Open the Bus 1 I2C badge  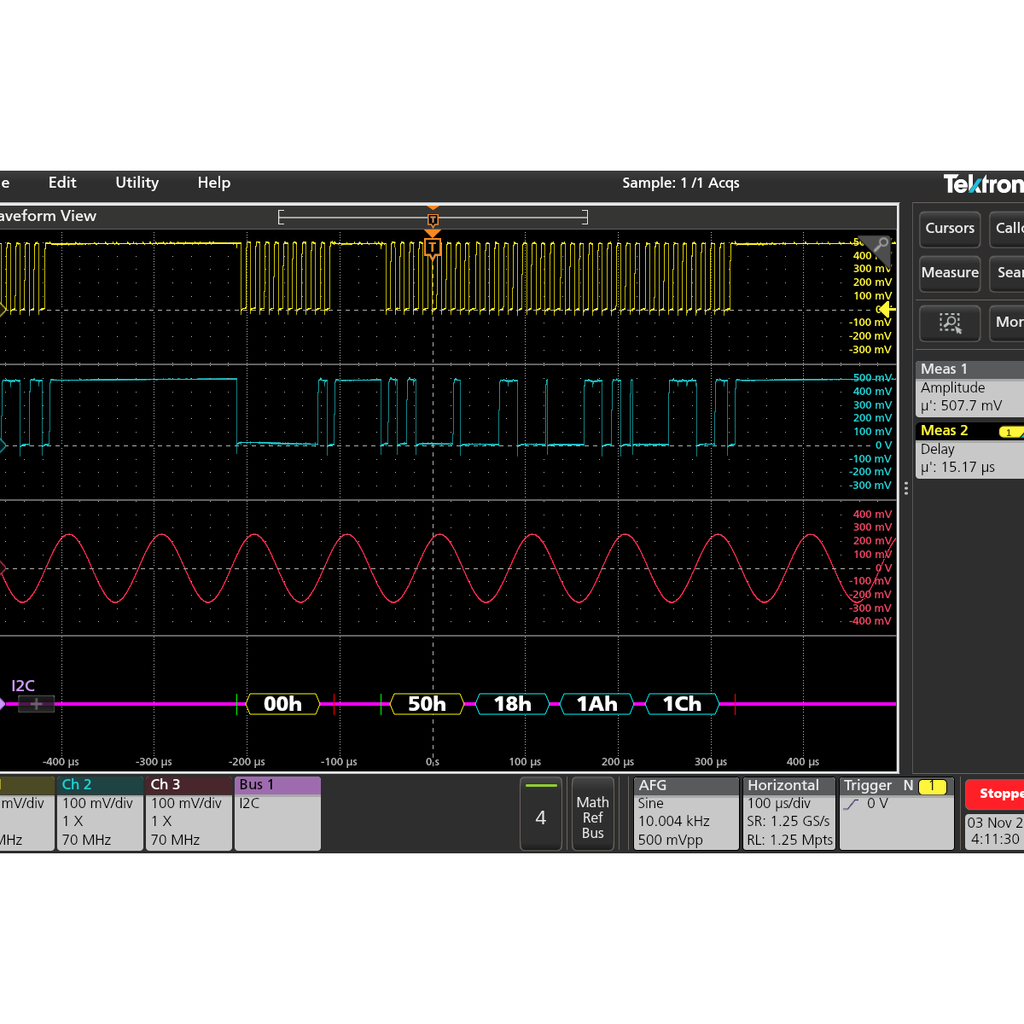click(x=277, y=813)
